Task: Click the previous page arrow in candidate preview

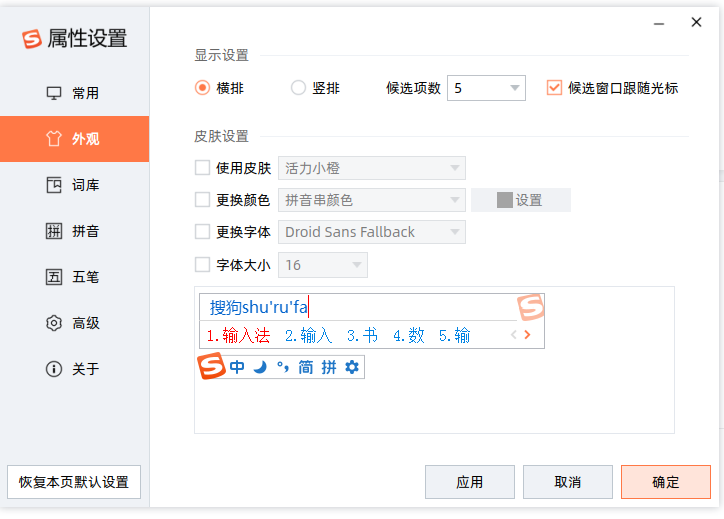Action: point(513,335)
